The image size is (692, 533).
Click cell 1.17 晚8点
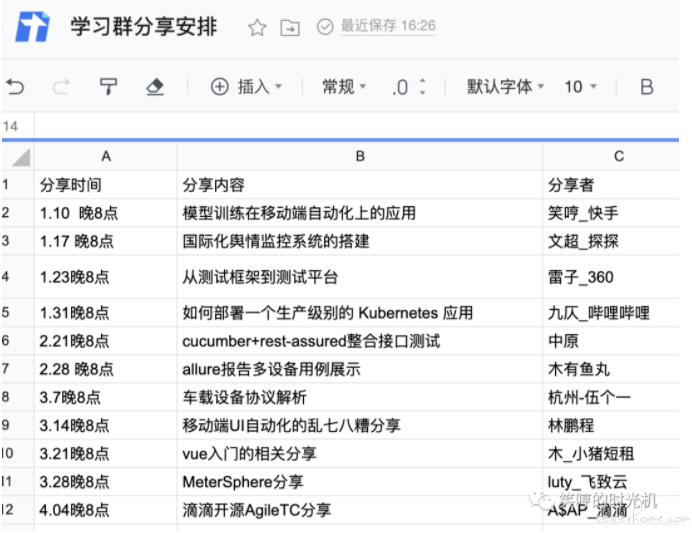(106, 241)
